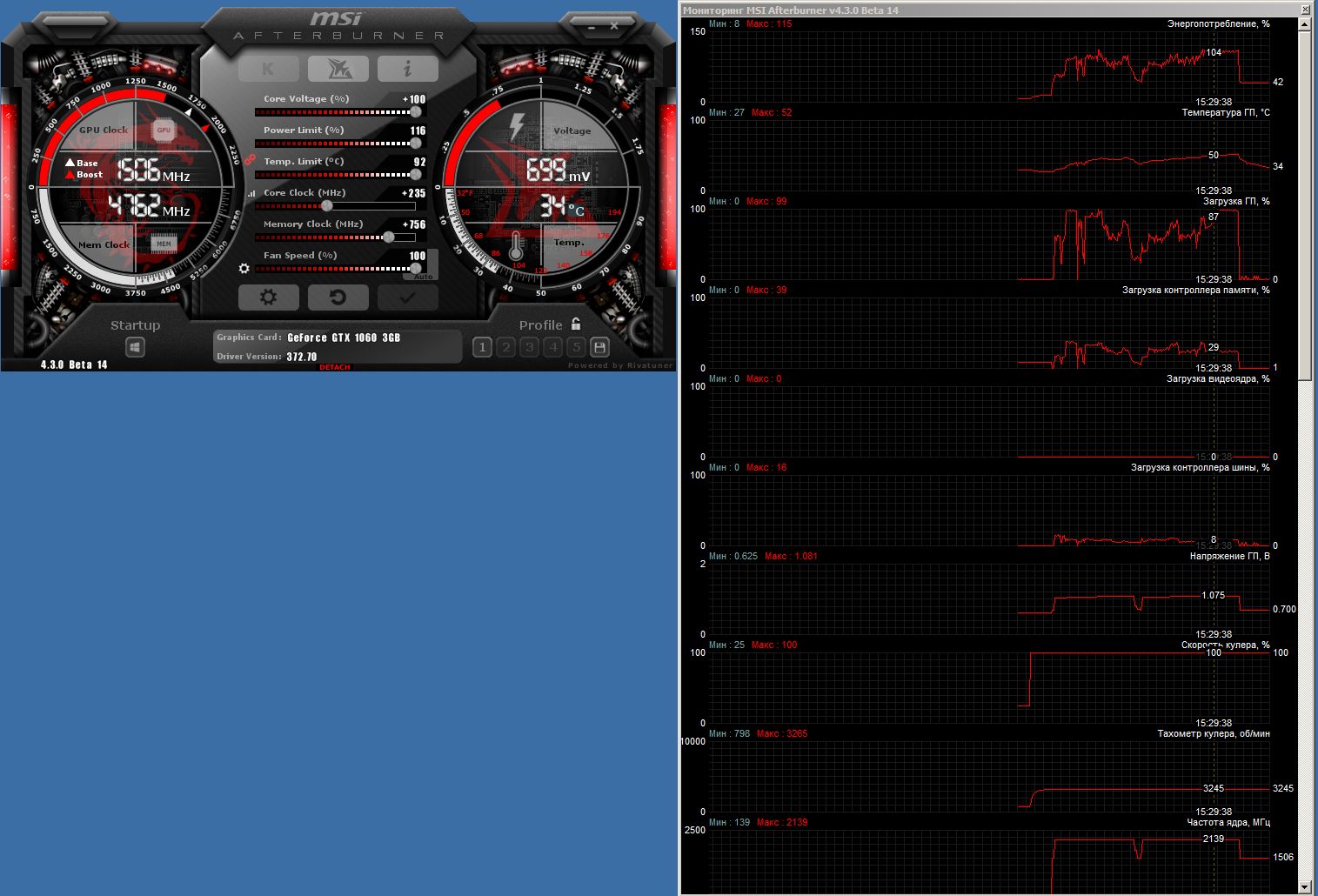This screenshot has width=1318, height=896.
Task: Click the 'Мин : 798' fan tachometer reading
Action: [x=729, y=733]
